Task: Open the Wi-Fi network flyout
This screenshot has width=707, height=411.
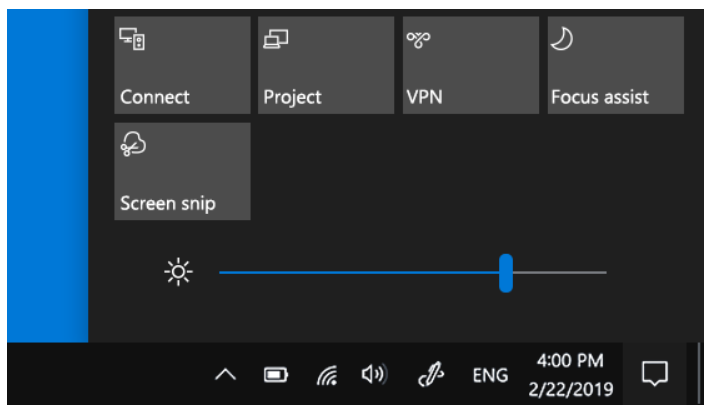Action: (327, 375)
